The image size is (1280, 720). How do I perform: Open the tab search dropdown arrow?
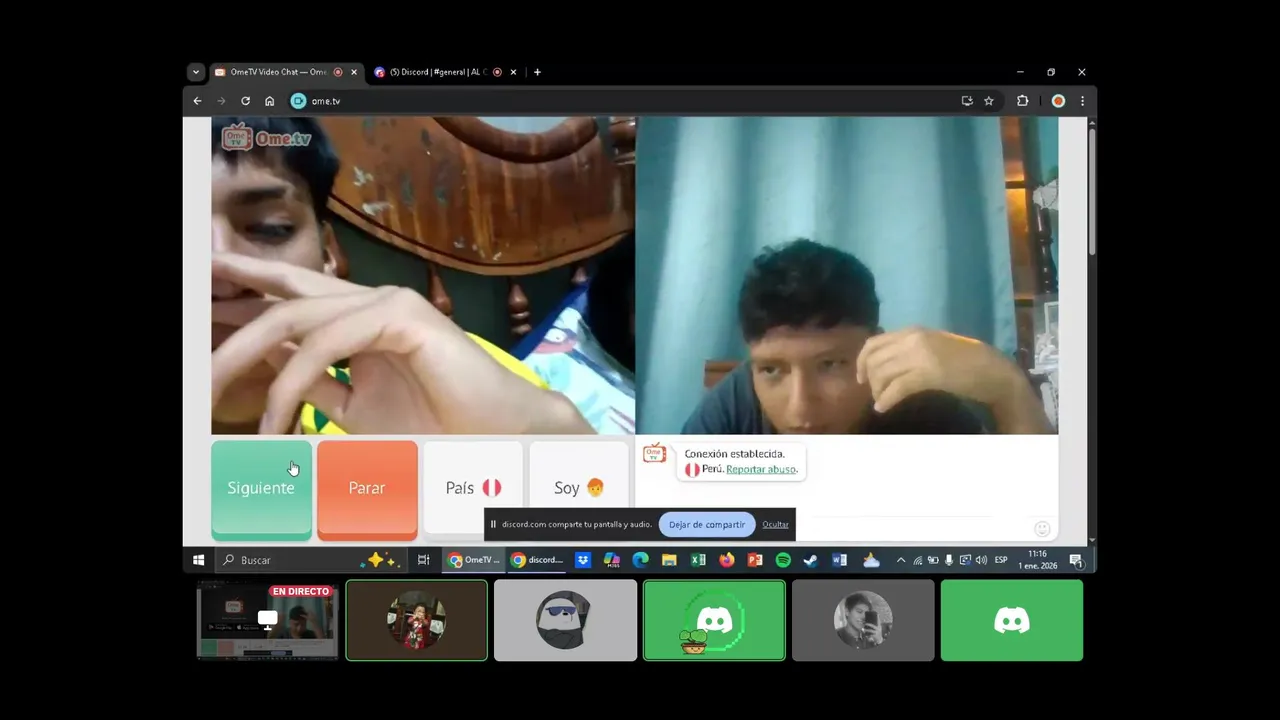point(196,72)
